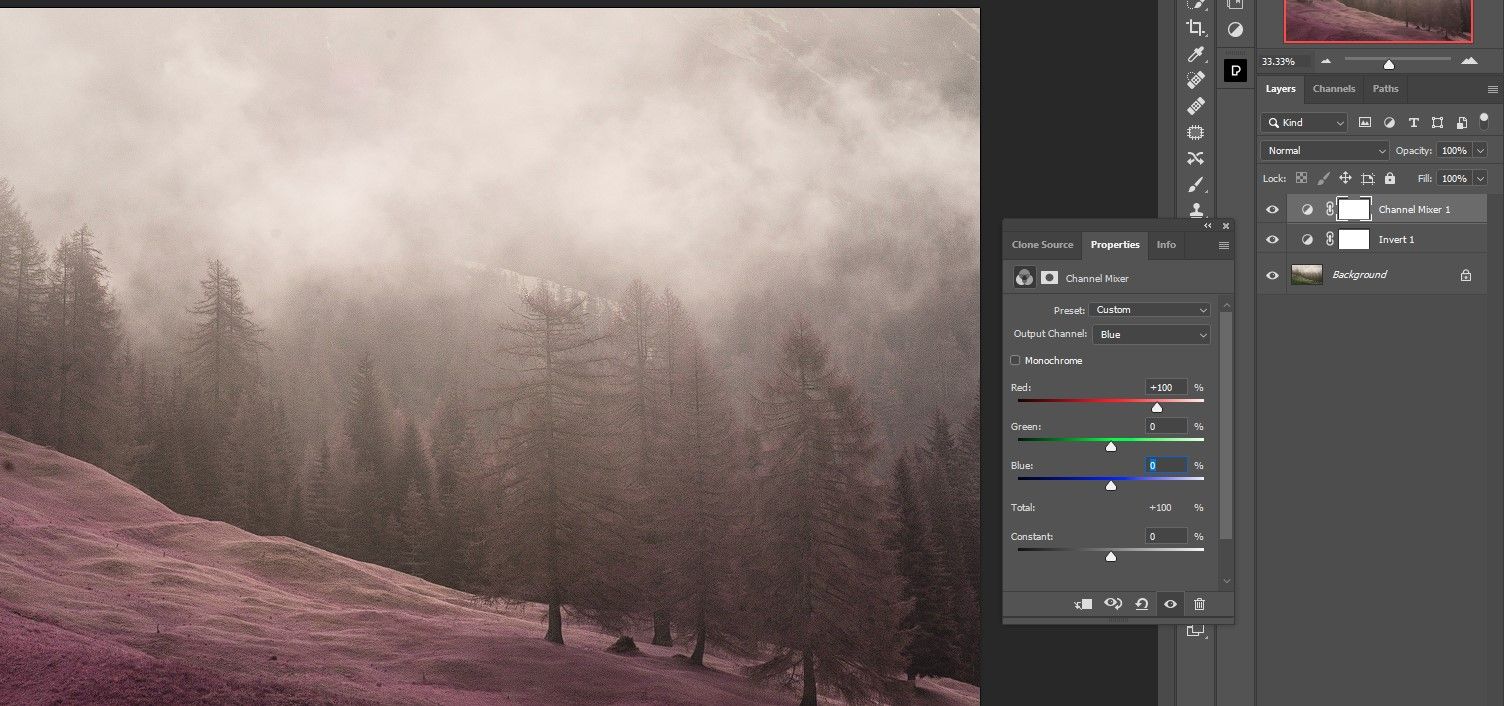Filter for type layers
1504x706 pixels.
(1413, 122)
